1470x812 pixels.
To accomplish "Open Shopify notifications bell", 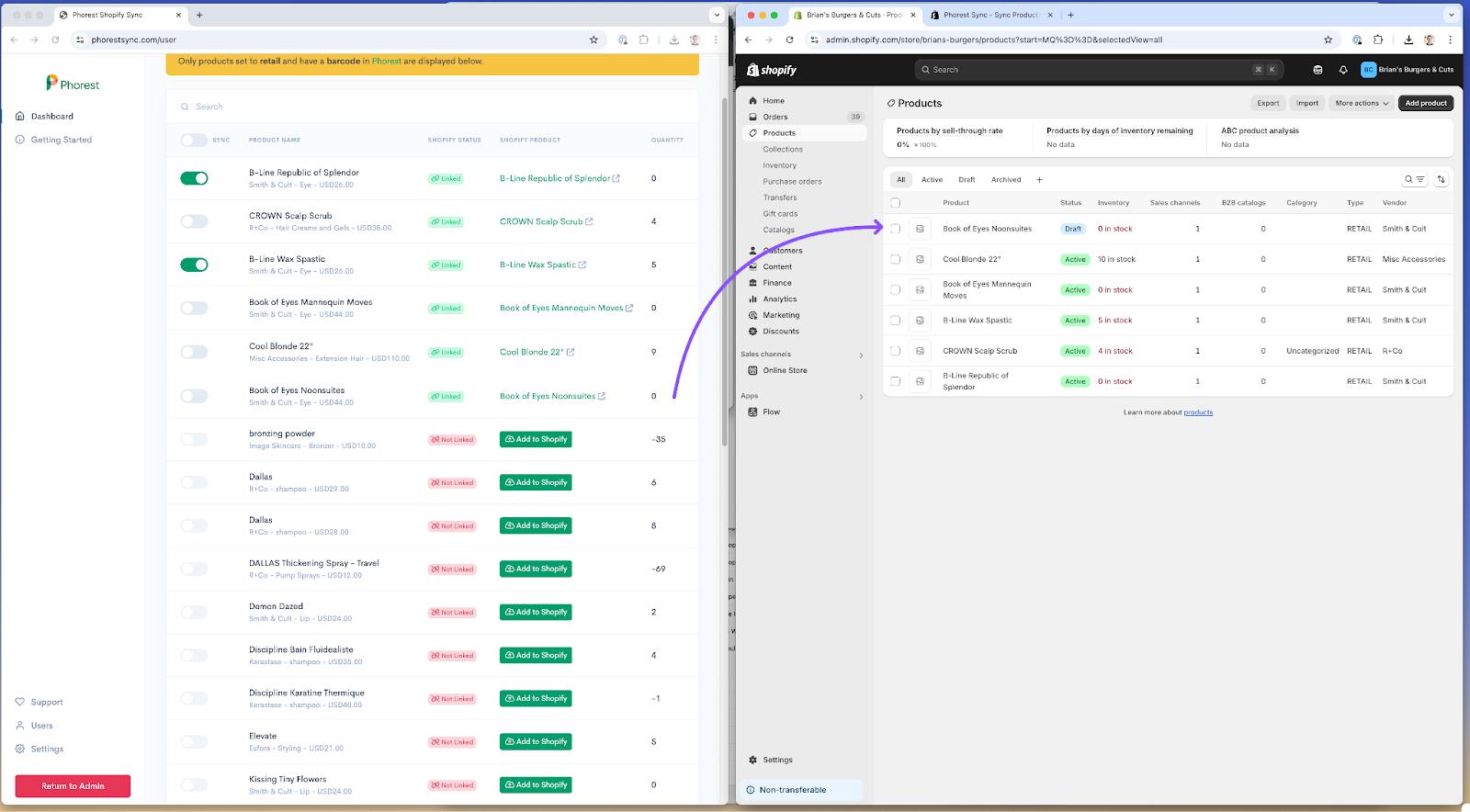I will [1343, 70].
